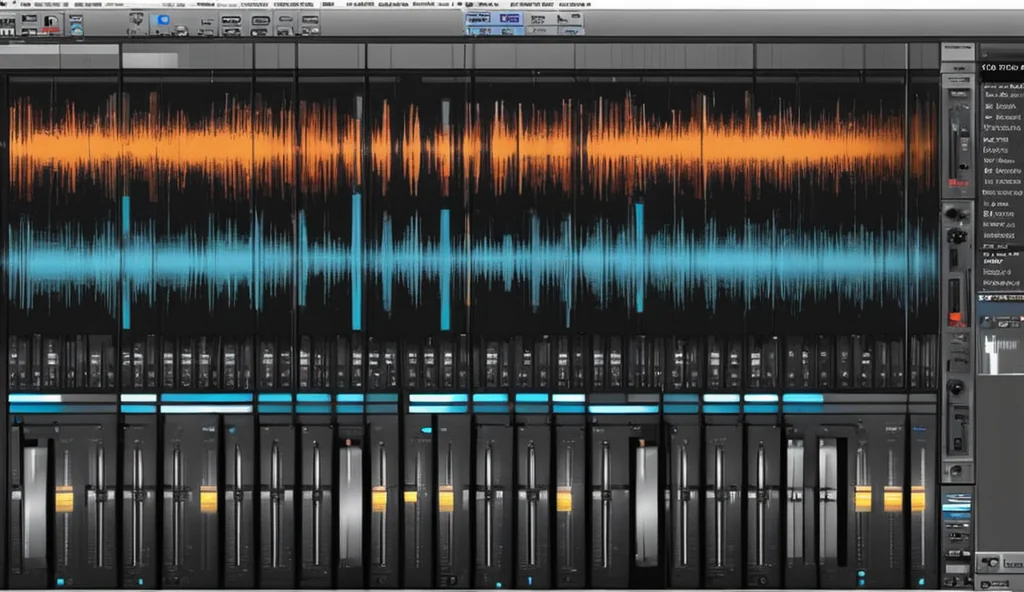Click the icon at bottom-right corner panel

[x=991, y=563]
